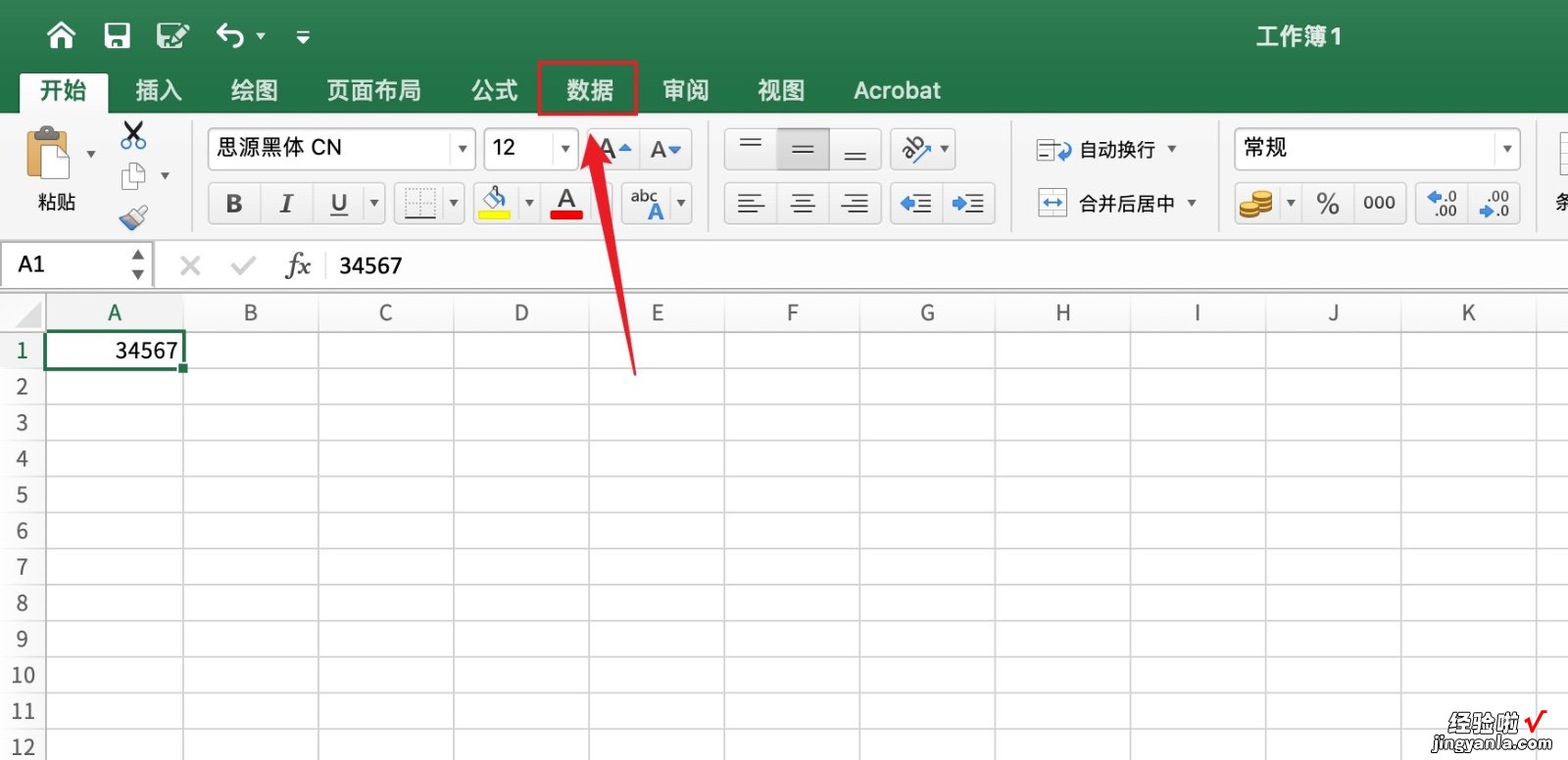The height and width of the screenshot is (760, 1568).
Task: Toggle bold formatting
Action: (x=234, y=204)
